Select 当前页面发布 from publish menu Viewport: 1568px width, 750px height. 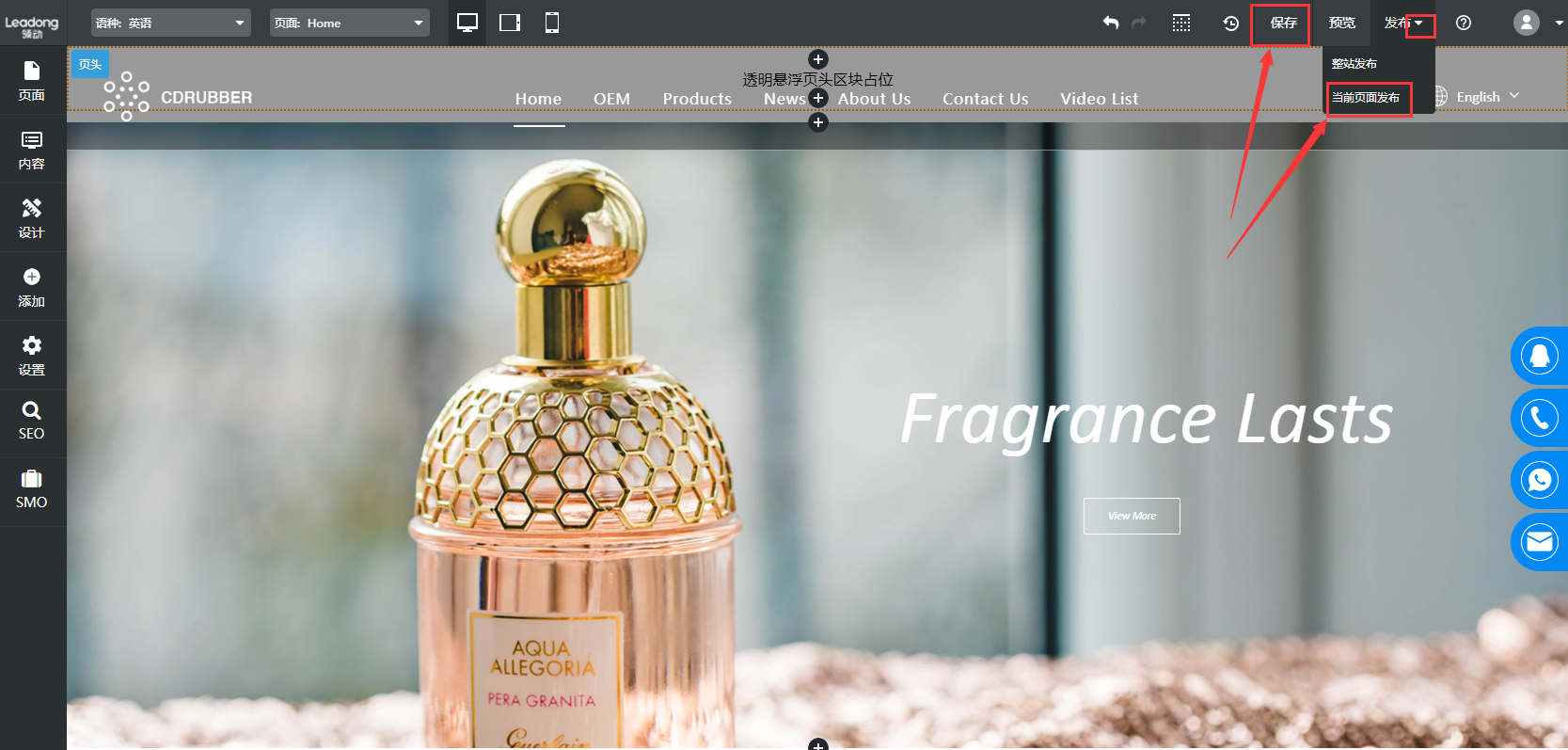pyautogui.click(x=1366, y=98)
